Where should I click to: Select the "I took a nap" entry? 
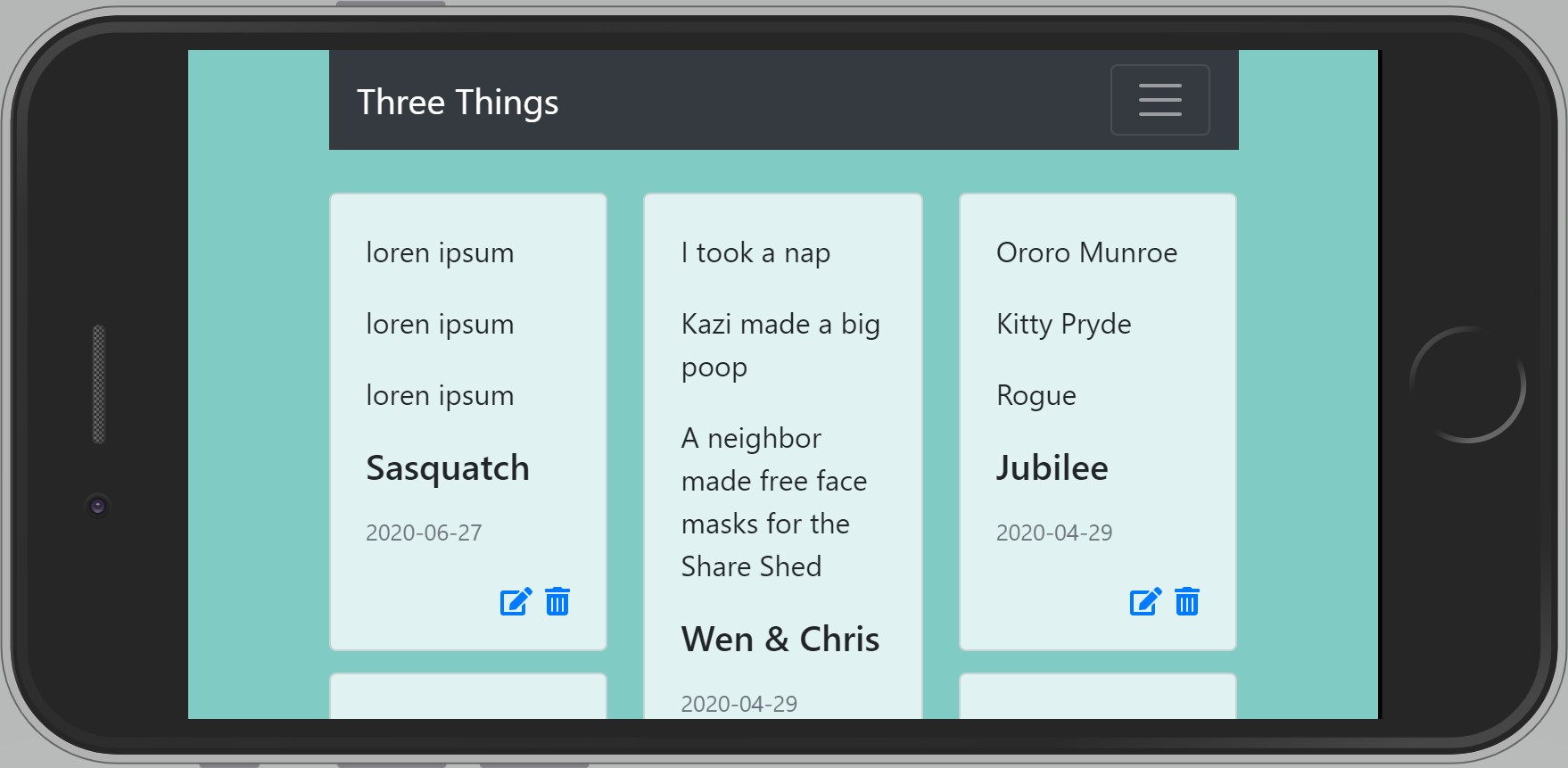tap(755, 253)
